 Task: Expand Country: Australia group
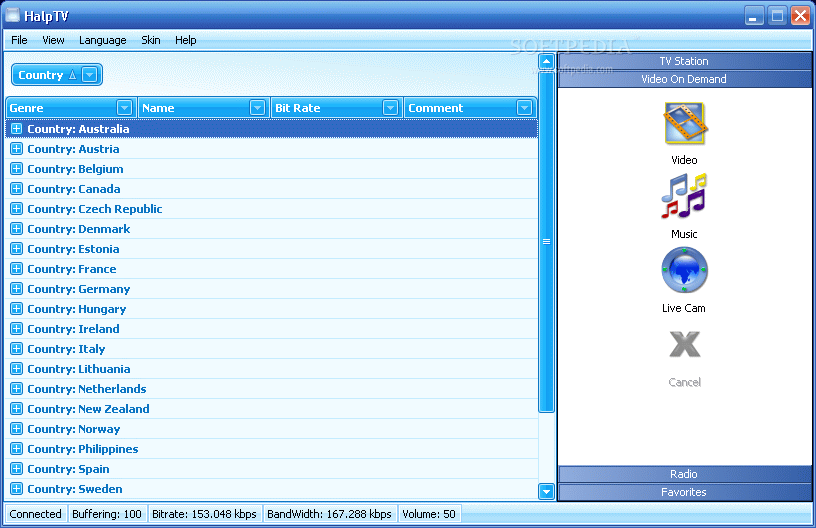[x=17, y=128]
